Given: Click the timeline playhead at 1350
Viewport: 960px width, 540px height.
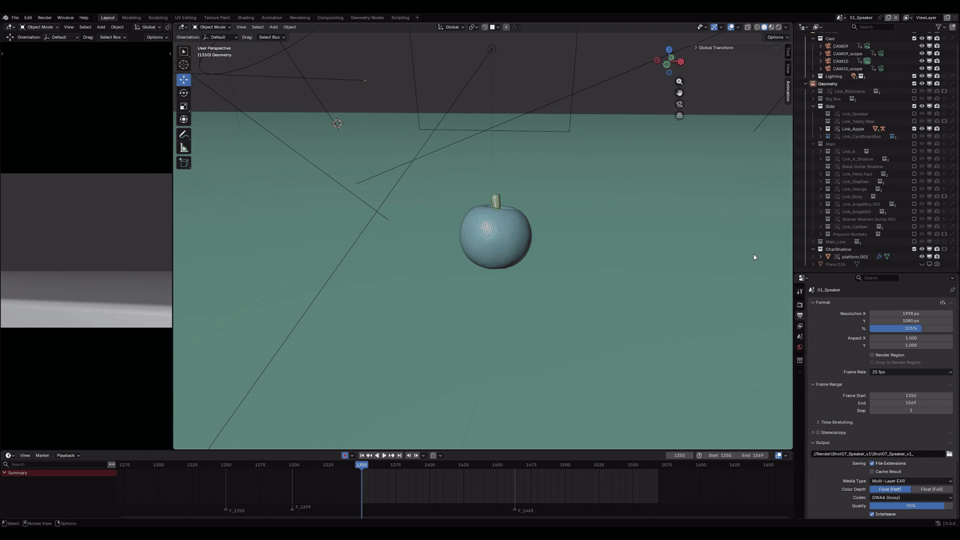Looking at the screenshot, I should pyautogui.click(x=361, y=465).
